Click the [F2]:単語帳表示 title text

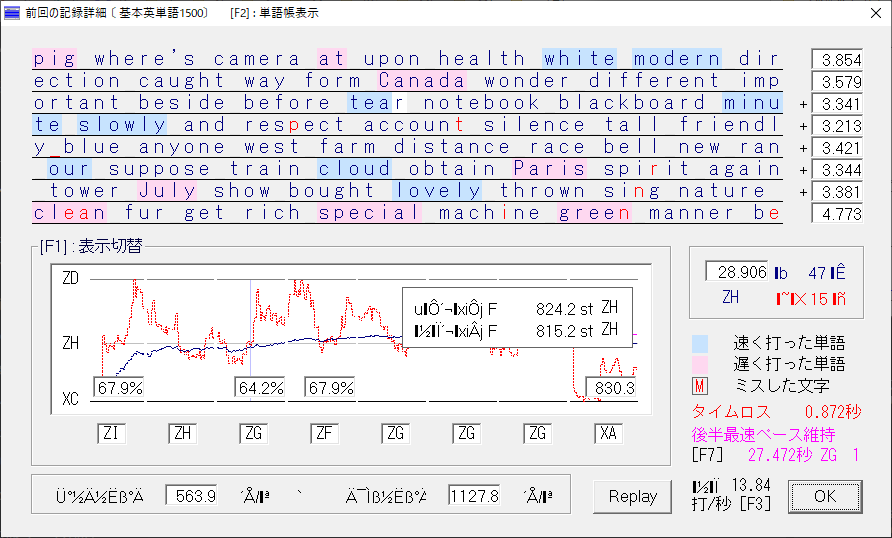tap(274, 13)
